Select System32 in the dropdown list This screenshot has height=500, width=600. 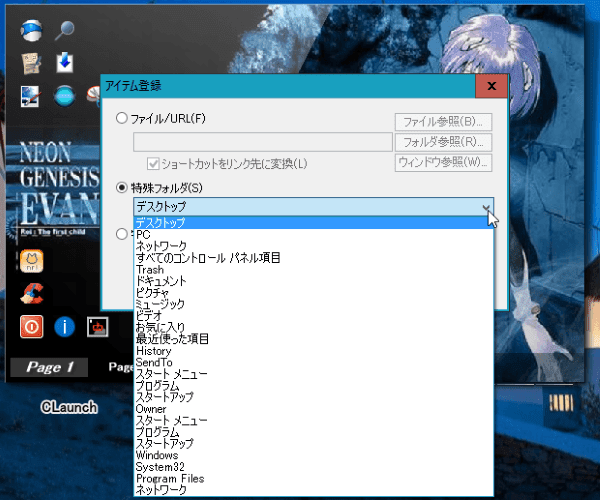(313, 467)
